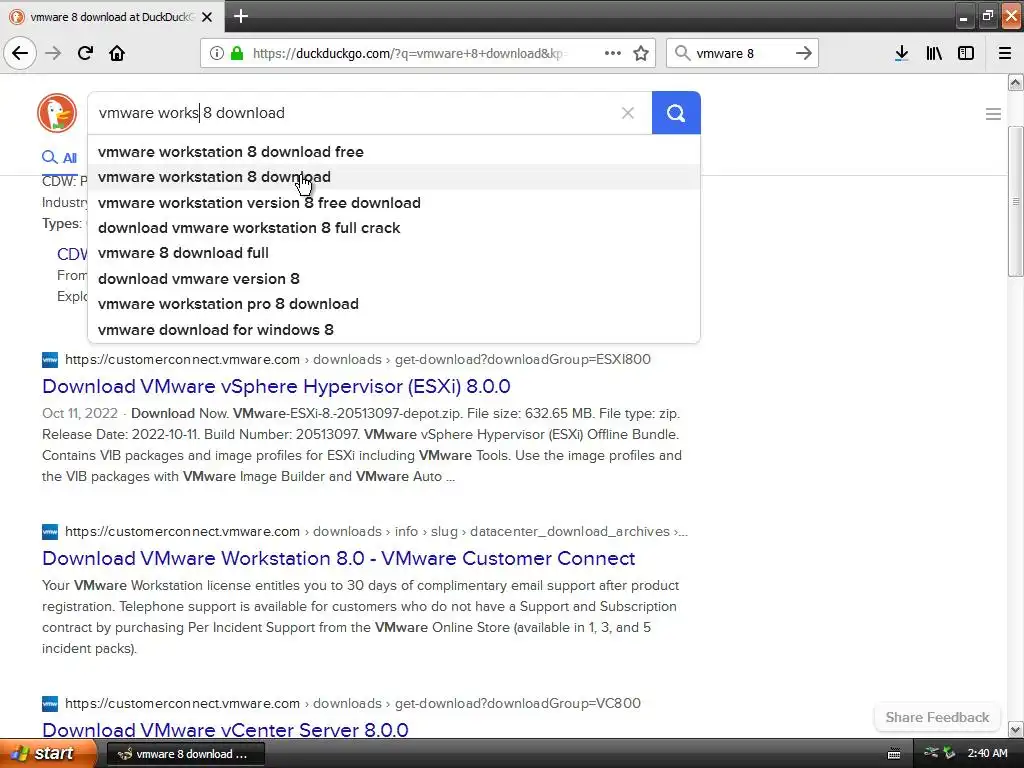Screen dimensions: 1024x768
Task: Show site information icon in address bar
Action: pos(217,54)
